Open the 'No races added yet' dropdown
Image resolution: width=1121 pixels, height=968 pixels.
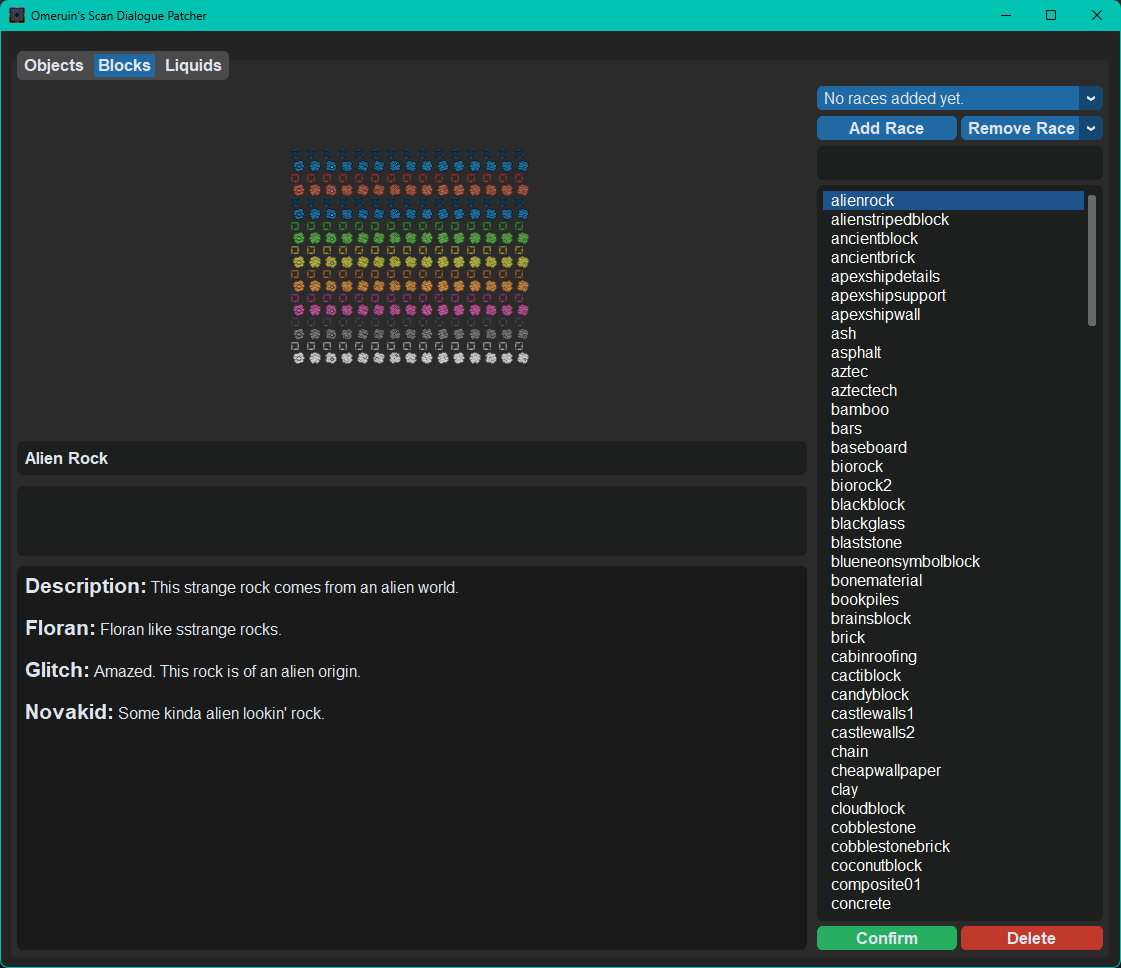(959, 98)
